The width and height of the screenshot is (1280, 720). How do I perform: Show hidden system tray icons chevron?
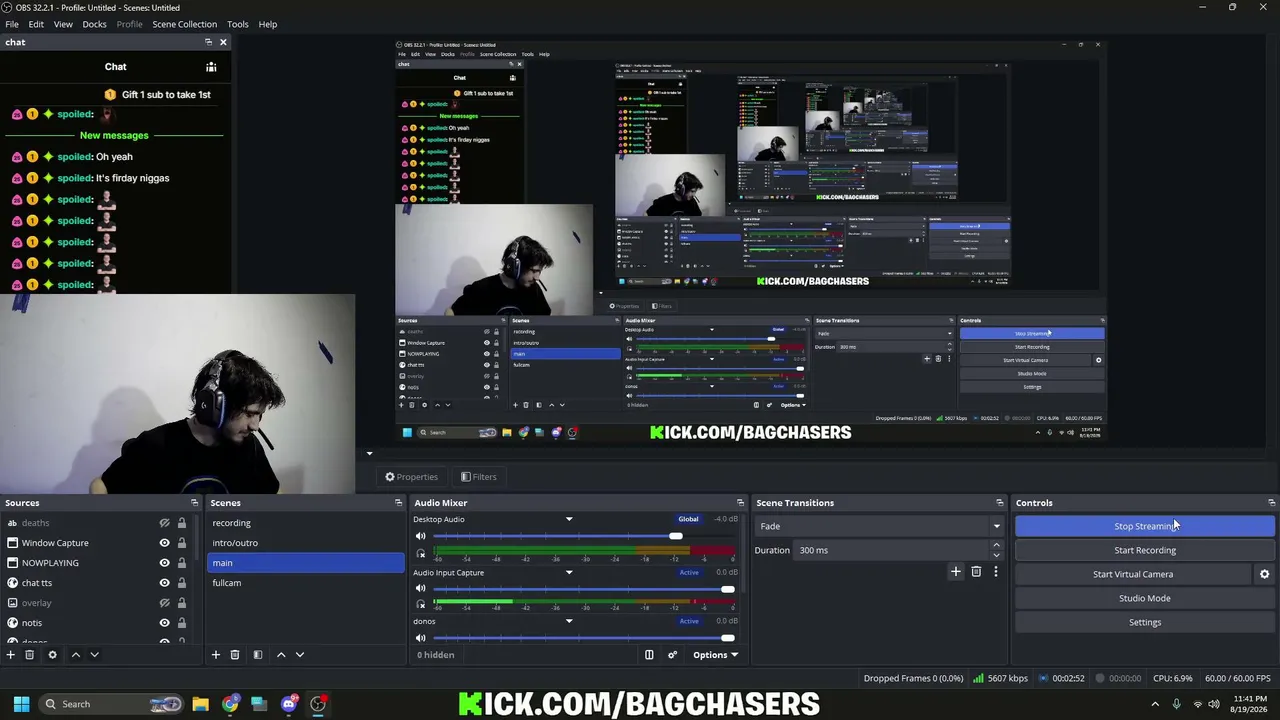(x=1155, y=704)
